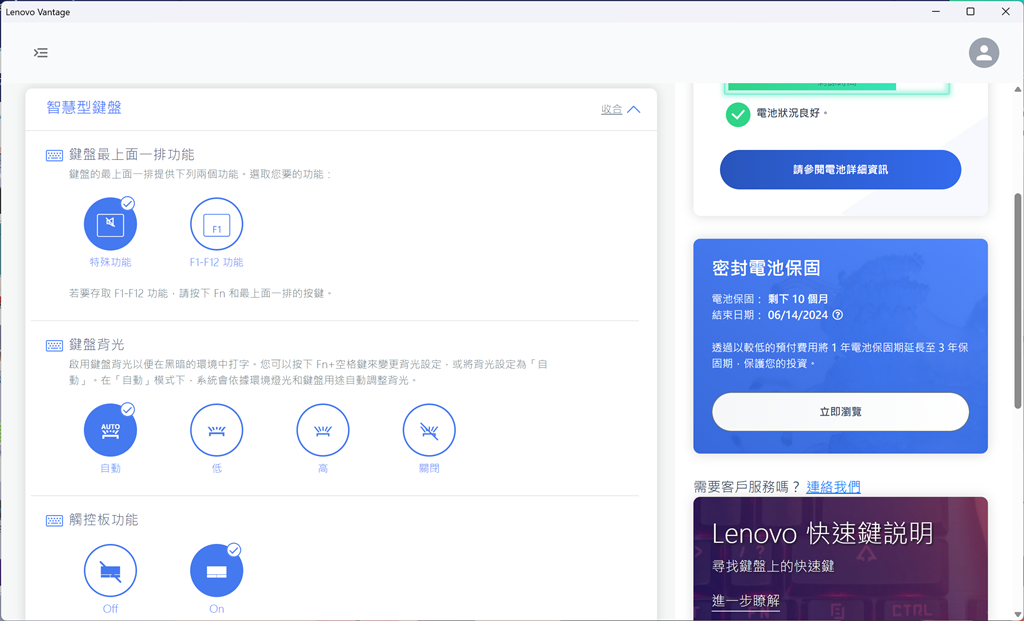Collapse the 智慧型鍵盤 section with 收合

612,110
